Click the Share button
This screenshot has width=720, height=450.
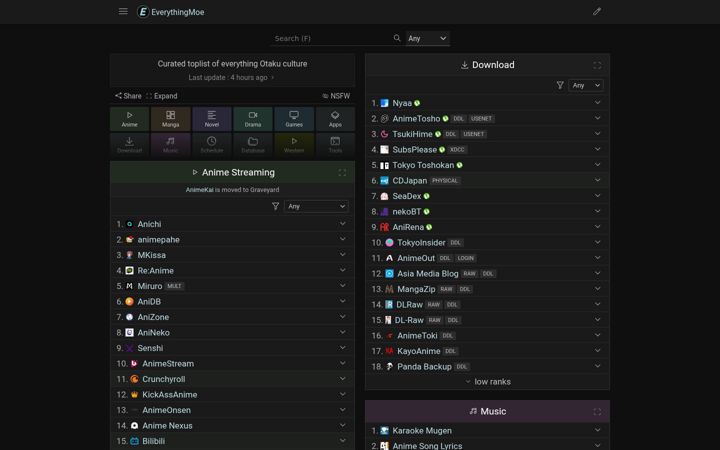128,96
